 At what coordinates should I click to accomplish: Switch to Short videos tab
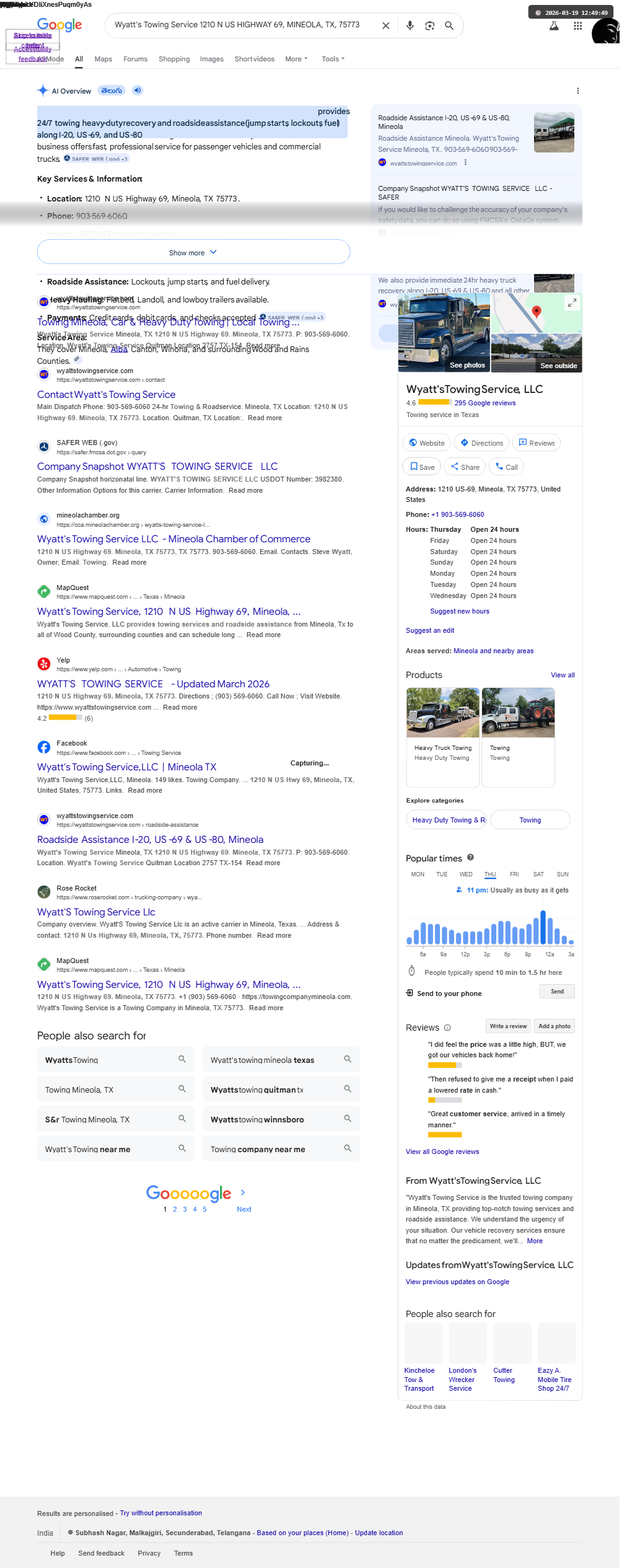tap(254, 59)
